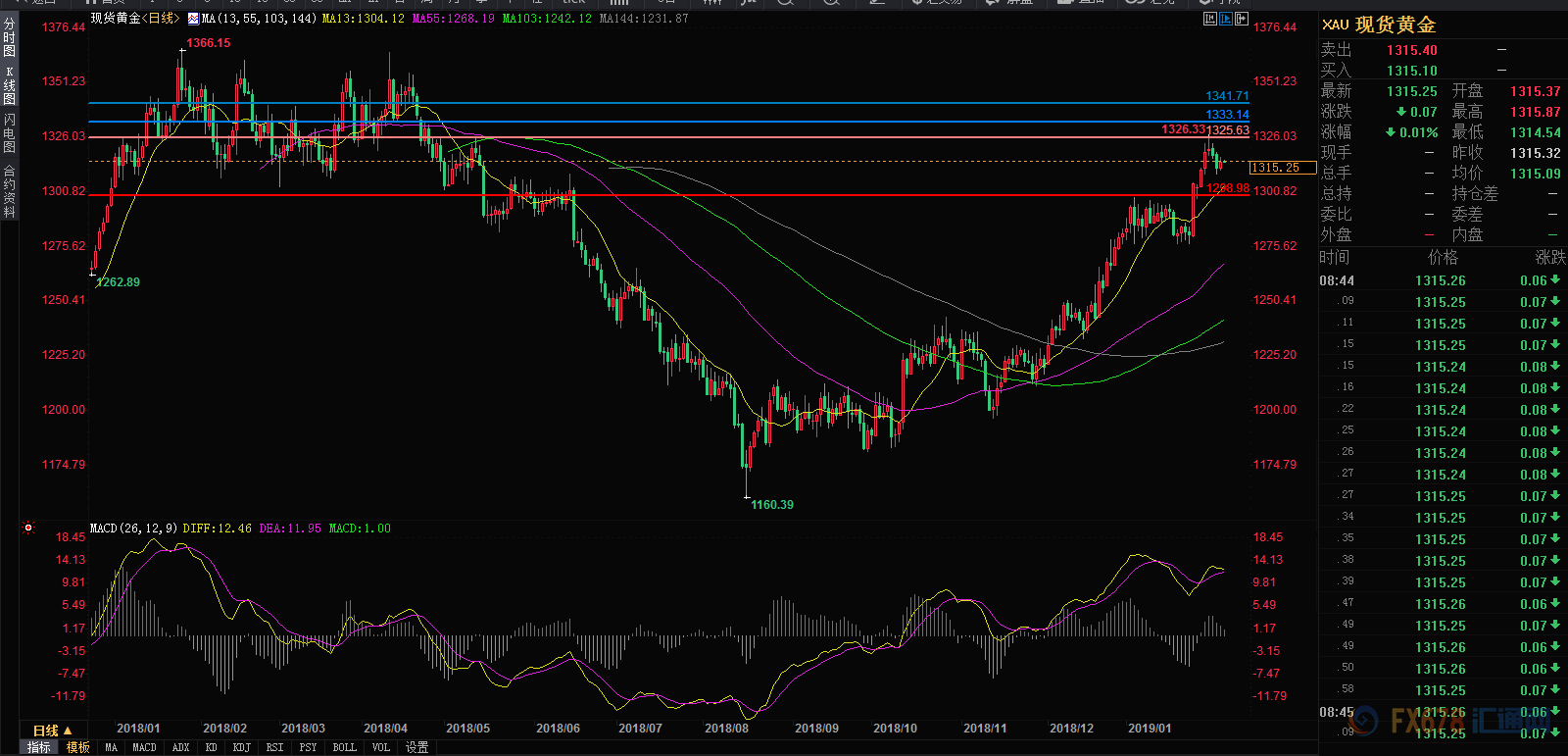Click the 买入 price 1315.10

pos(1412,71)
